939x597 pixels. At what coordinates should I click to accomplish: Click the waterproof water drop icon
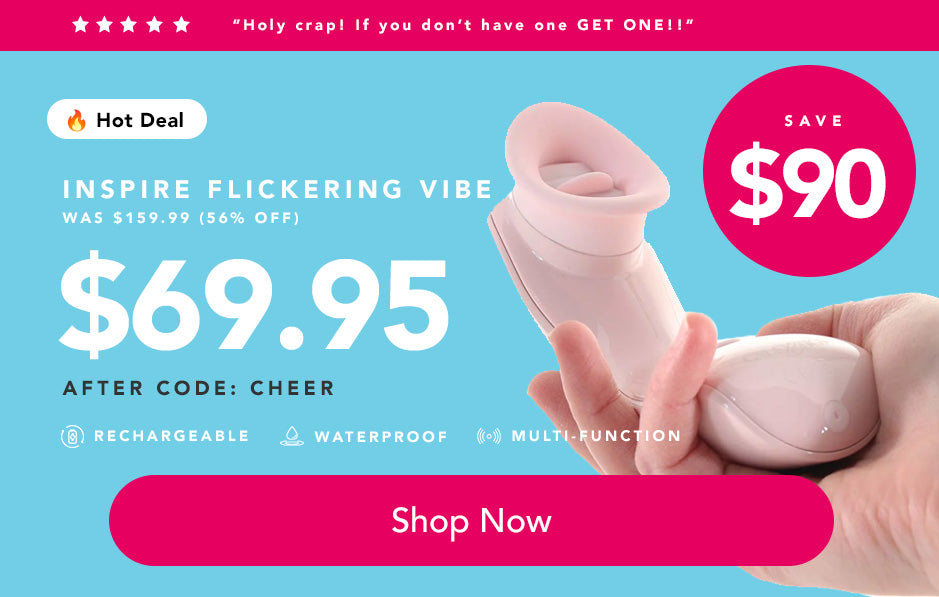(x=292, y=436)
